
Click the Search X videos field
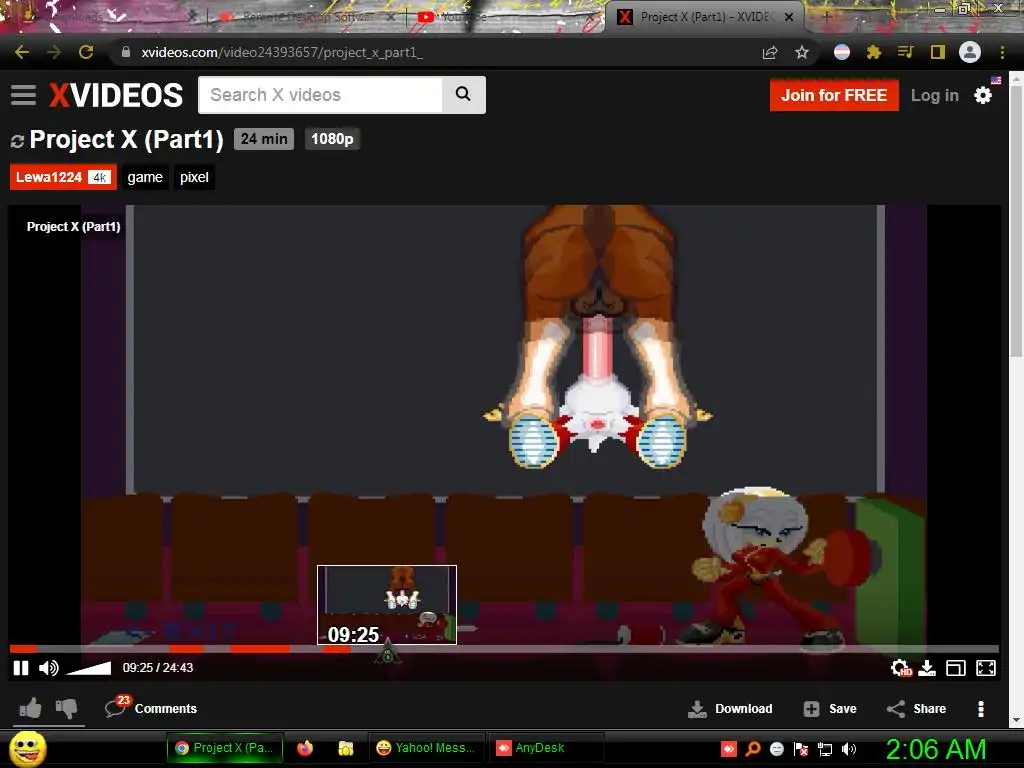[x=320, y=95]
